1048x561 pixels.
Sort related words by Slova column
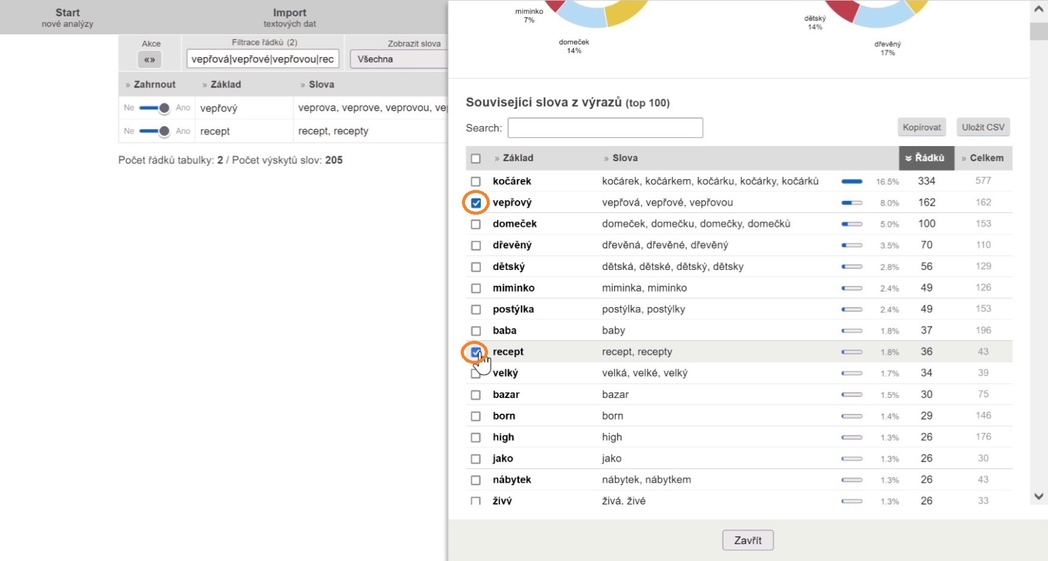coord(620,158)
